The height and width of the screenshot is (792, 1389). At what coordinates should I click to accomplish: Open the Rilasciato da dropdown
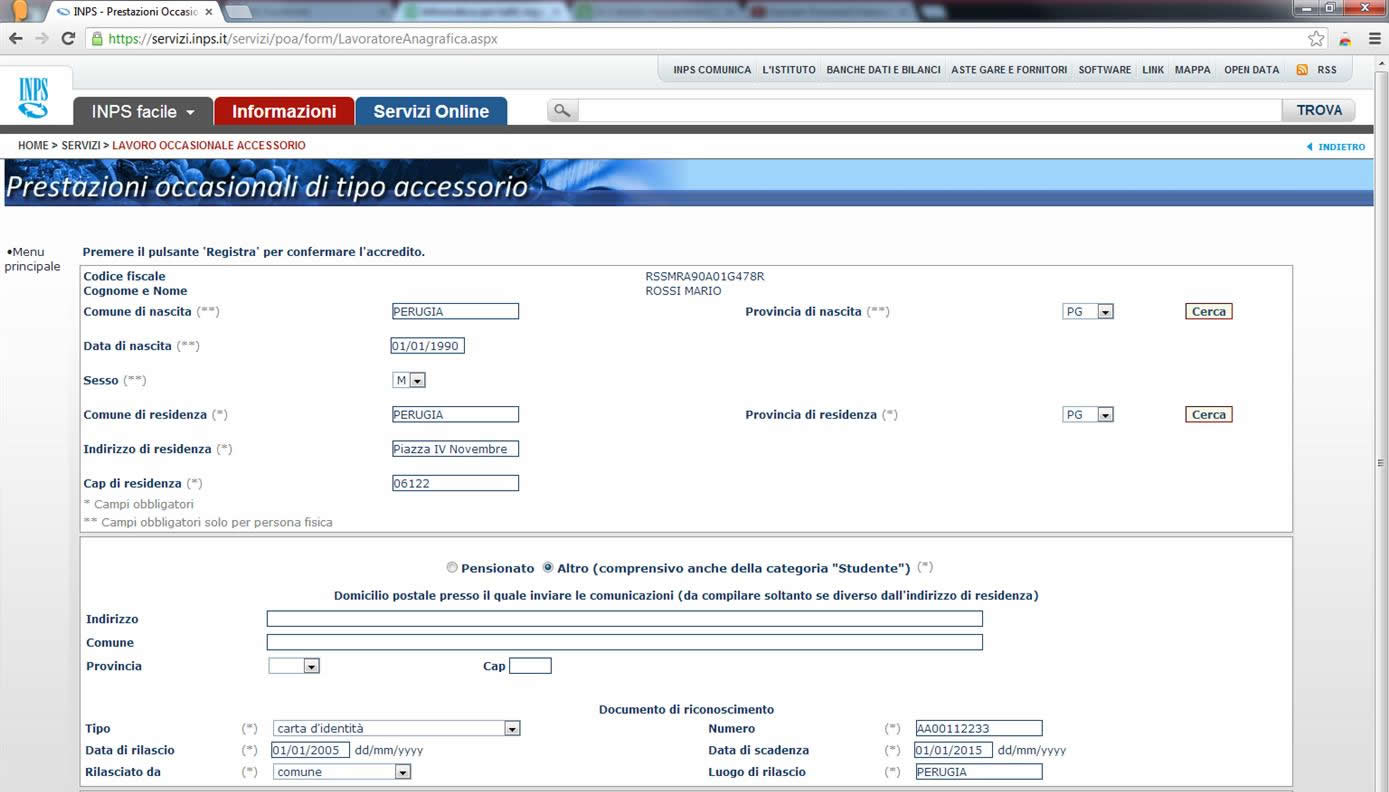pos(402,772)
